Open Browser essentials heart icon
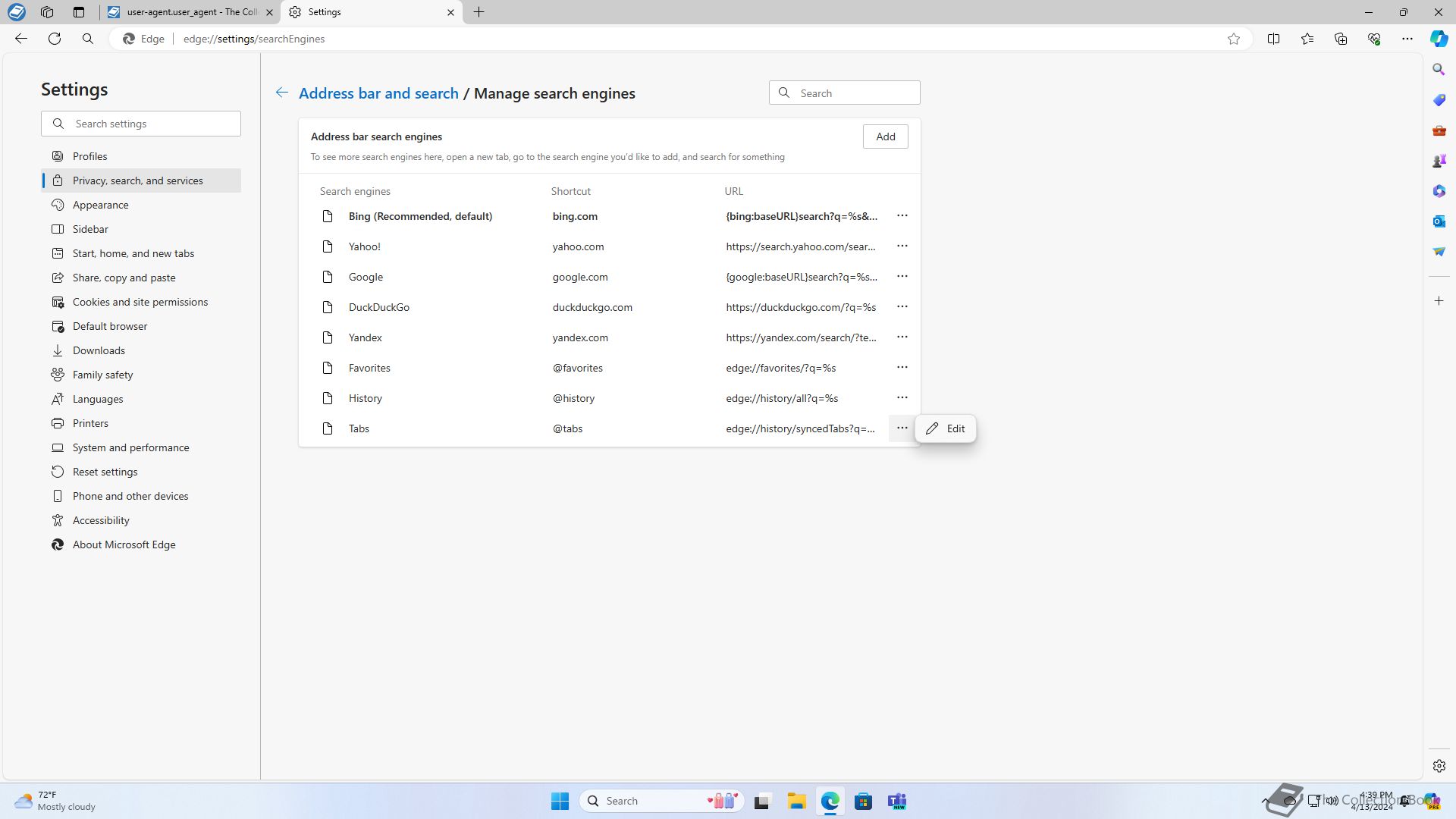1456x819 pixels. (x=1374, y=39)
